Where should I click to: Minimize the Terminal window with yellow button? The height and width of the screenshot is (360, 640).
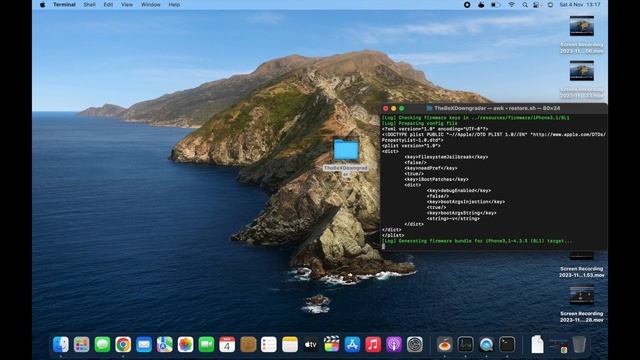(393, 108)
